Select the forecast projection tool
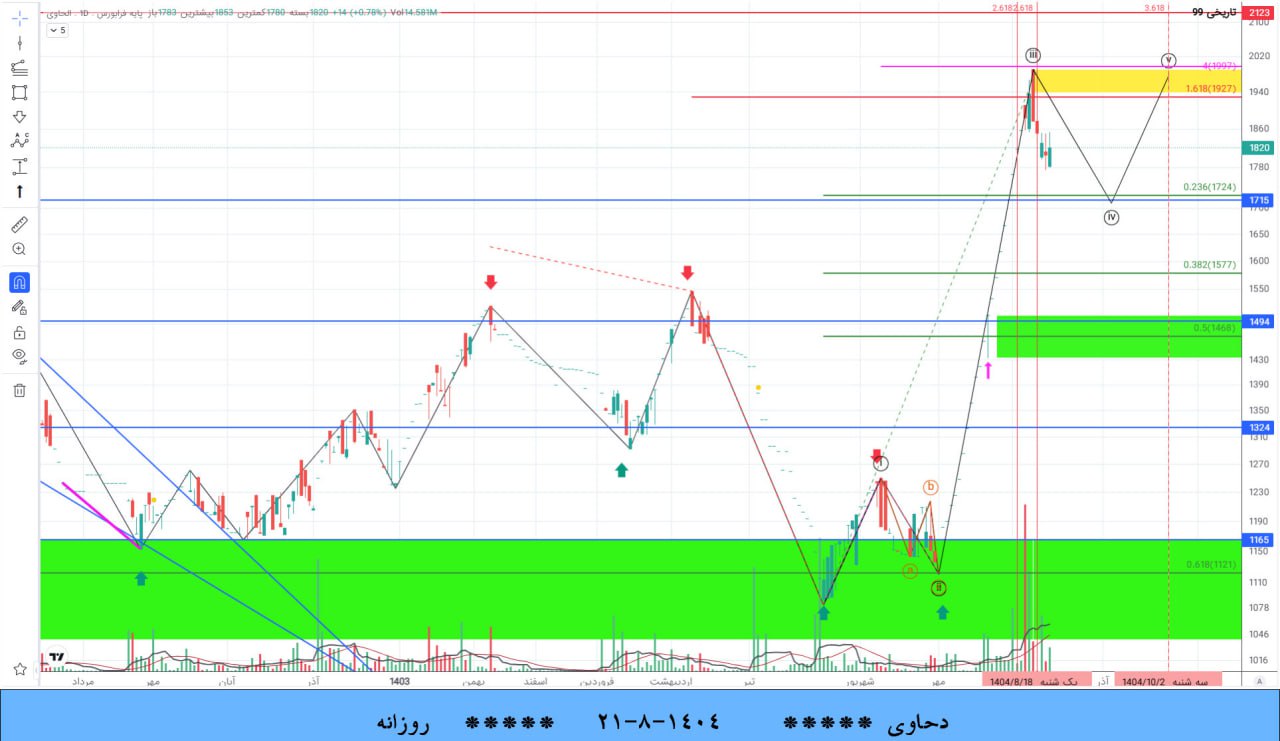 [18, 164]
